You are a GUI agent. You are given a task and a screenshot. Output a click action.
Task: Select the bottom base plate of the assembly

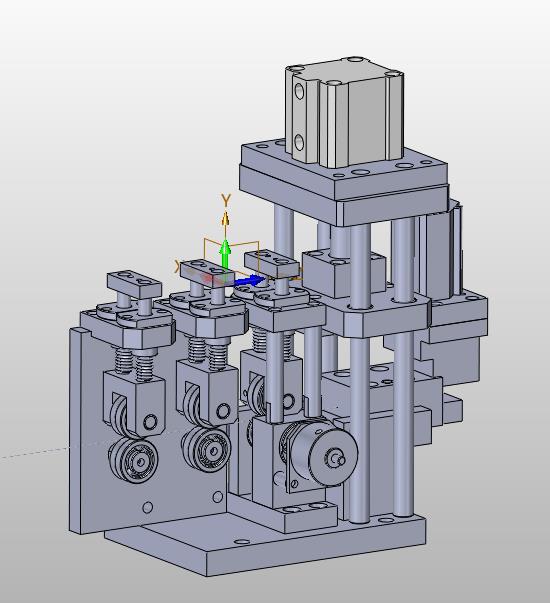(x=265, y=546)
